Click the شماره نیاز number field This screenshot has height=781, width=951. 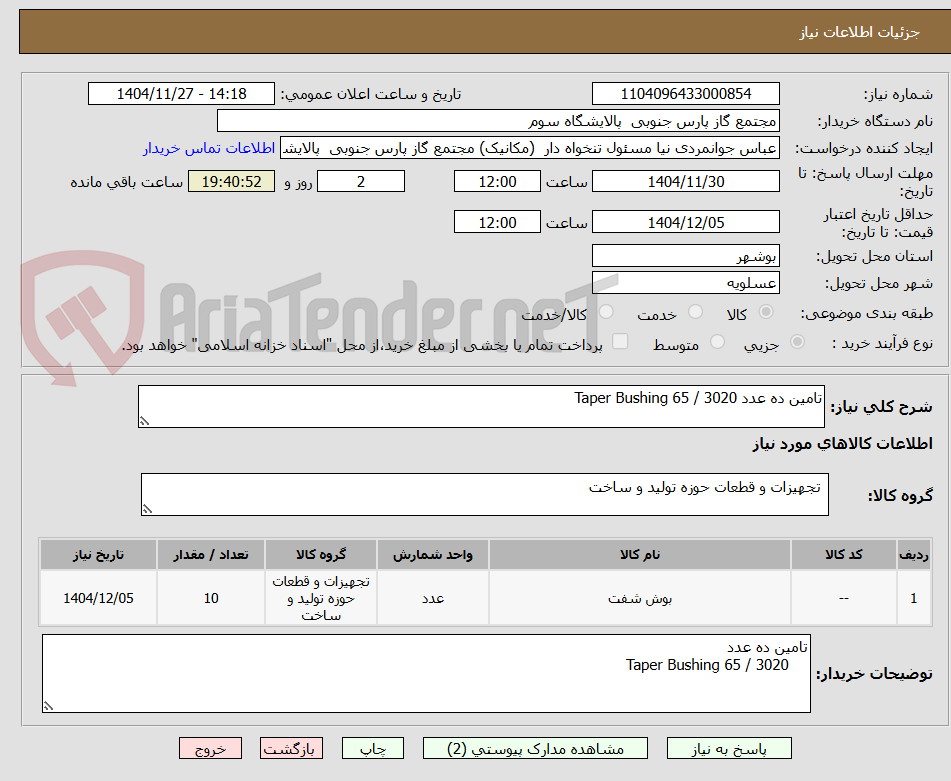(x=685, y=94)
